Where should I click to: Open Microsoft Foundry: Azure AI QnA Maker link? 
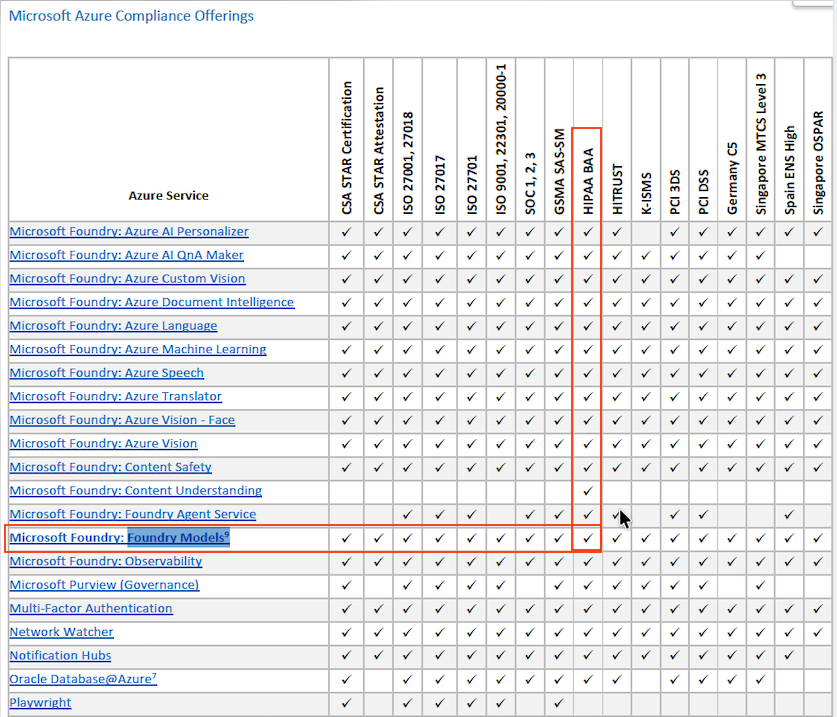click(127, 255)
